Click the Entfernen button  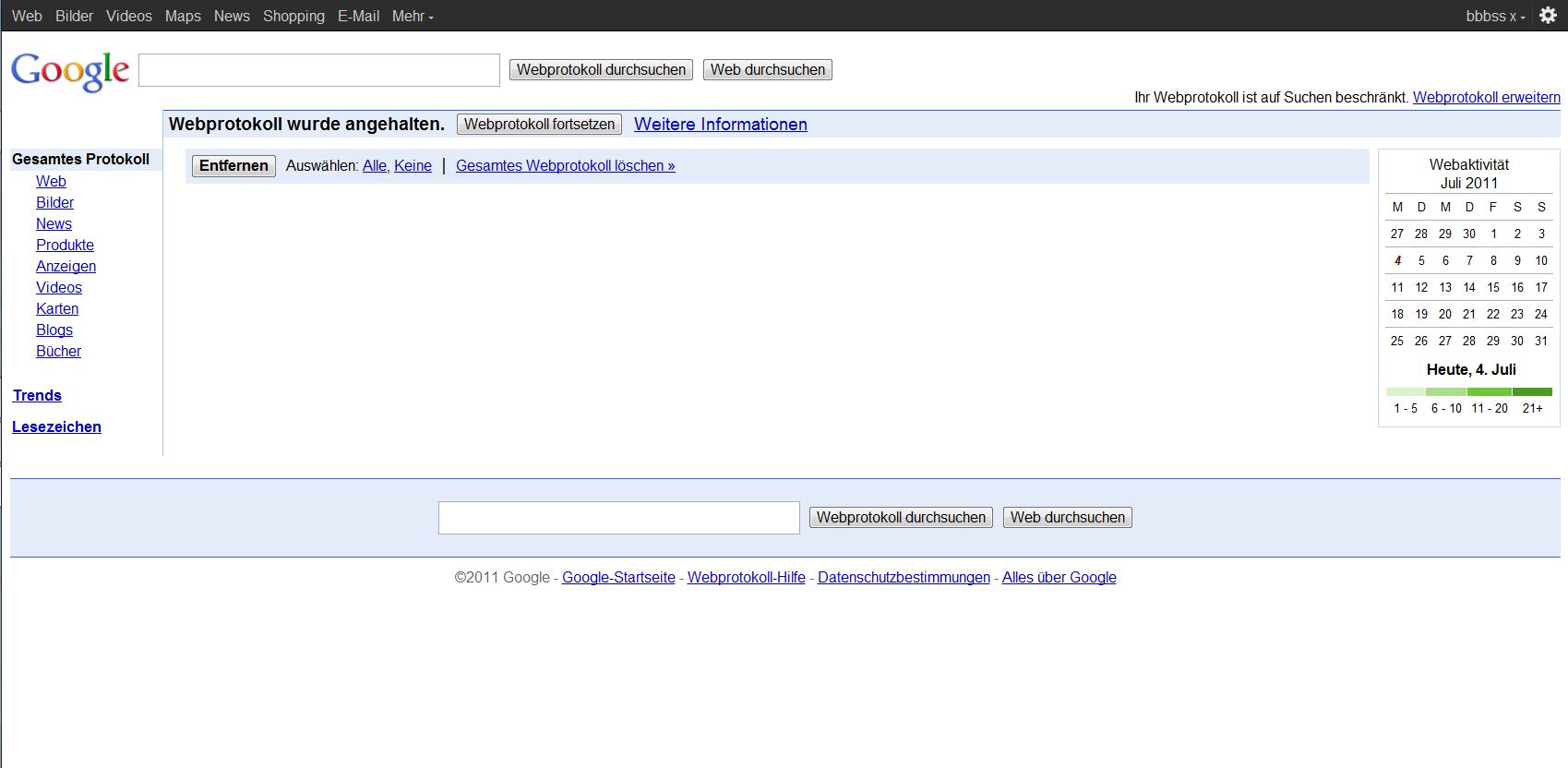pyautogui.click(x=233, y=166)
